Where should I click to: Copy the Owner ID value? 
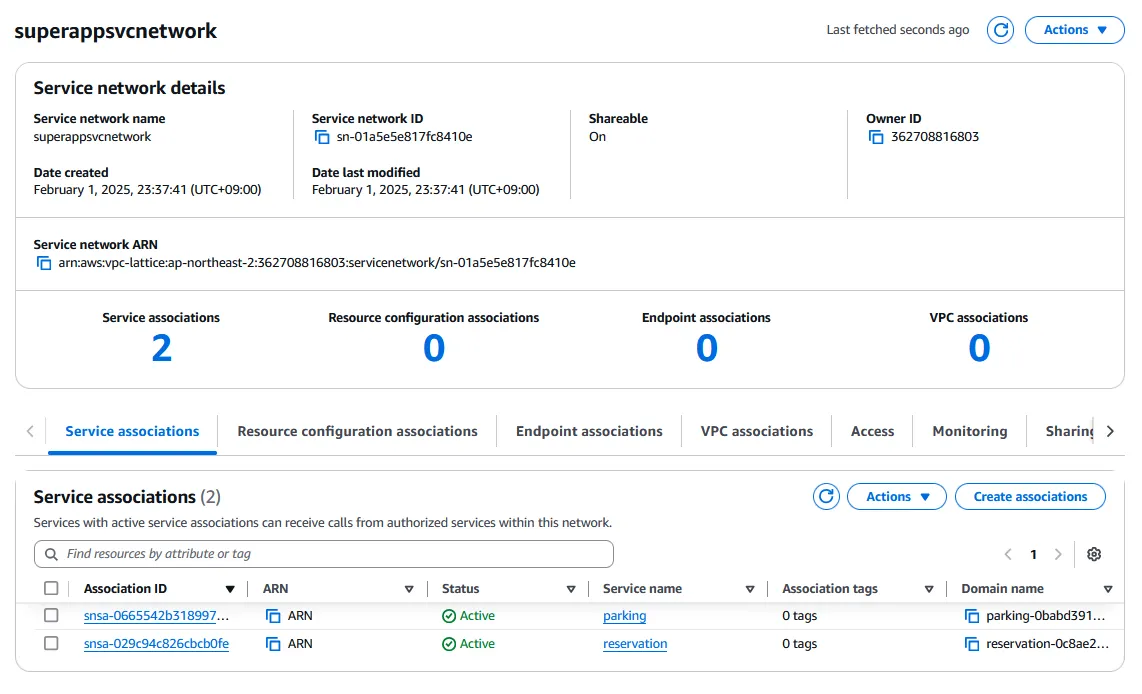click(x=876, y=137)
